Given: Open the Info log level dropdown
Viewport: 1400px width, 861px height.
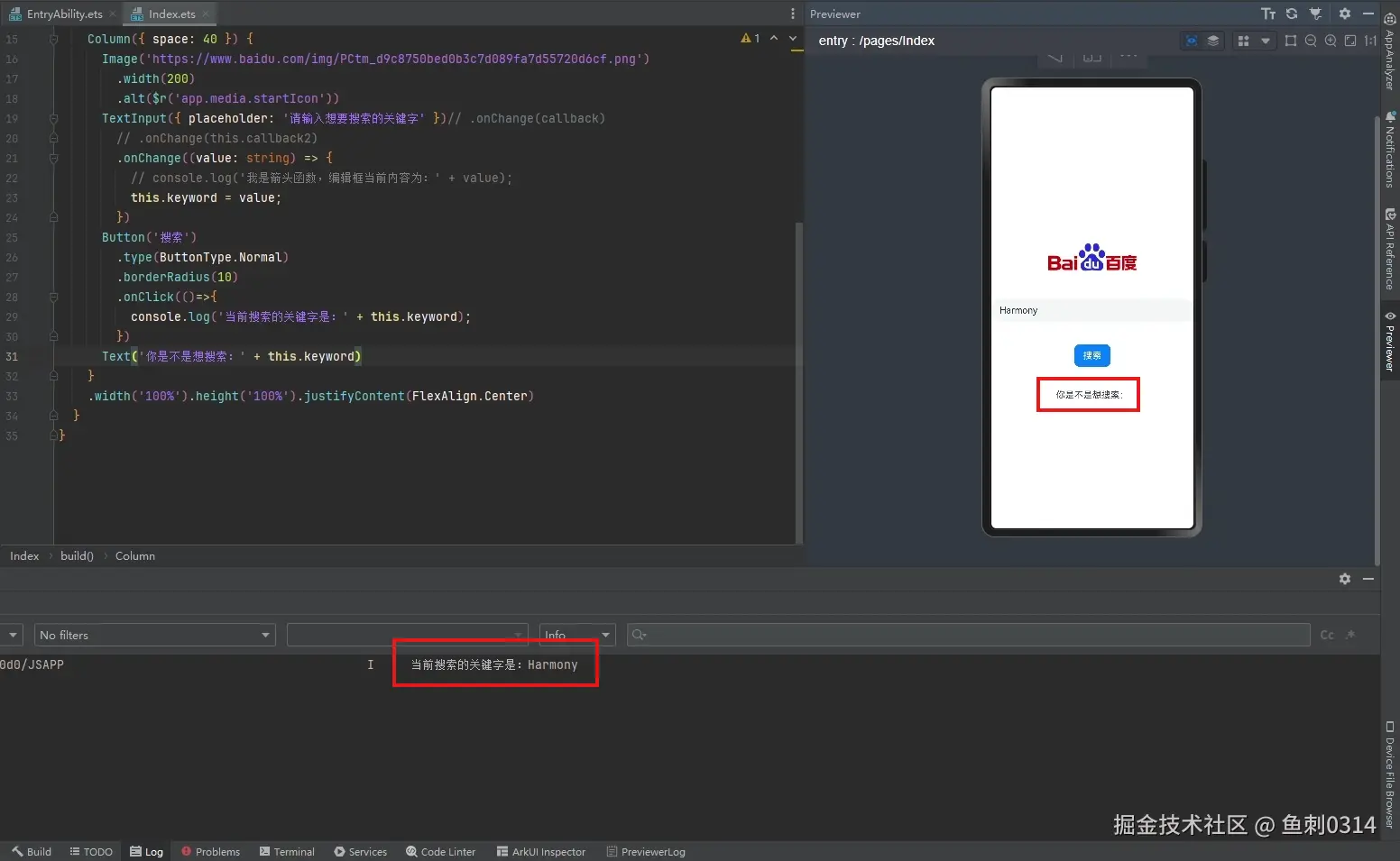Looking at the screenshot, I should [x=577, y=635].
